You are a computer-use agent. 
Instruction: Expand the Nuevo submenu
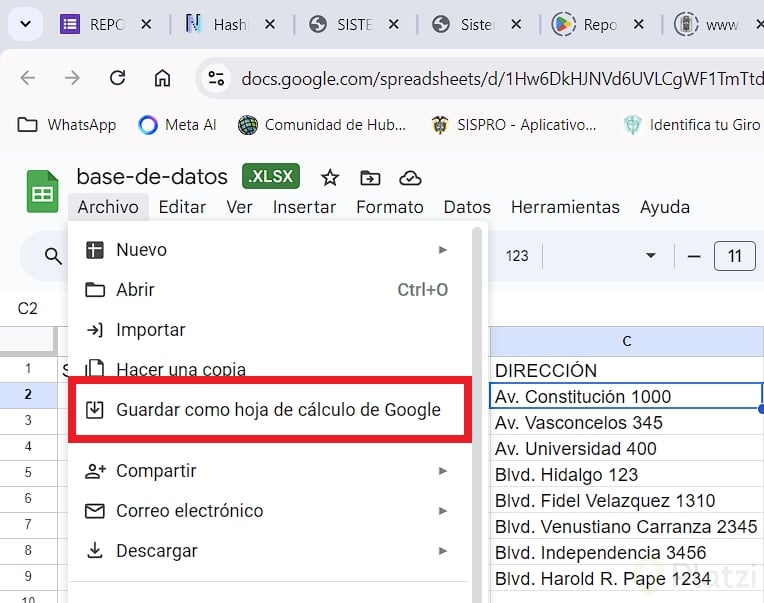coord(269,250)
